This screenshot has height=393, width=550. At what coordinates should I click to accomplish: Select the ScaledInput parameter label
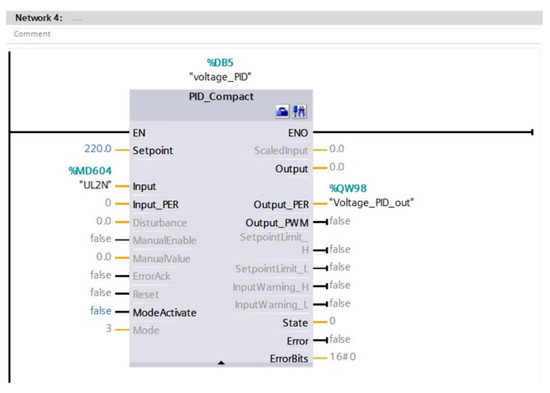[281, 151]
